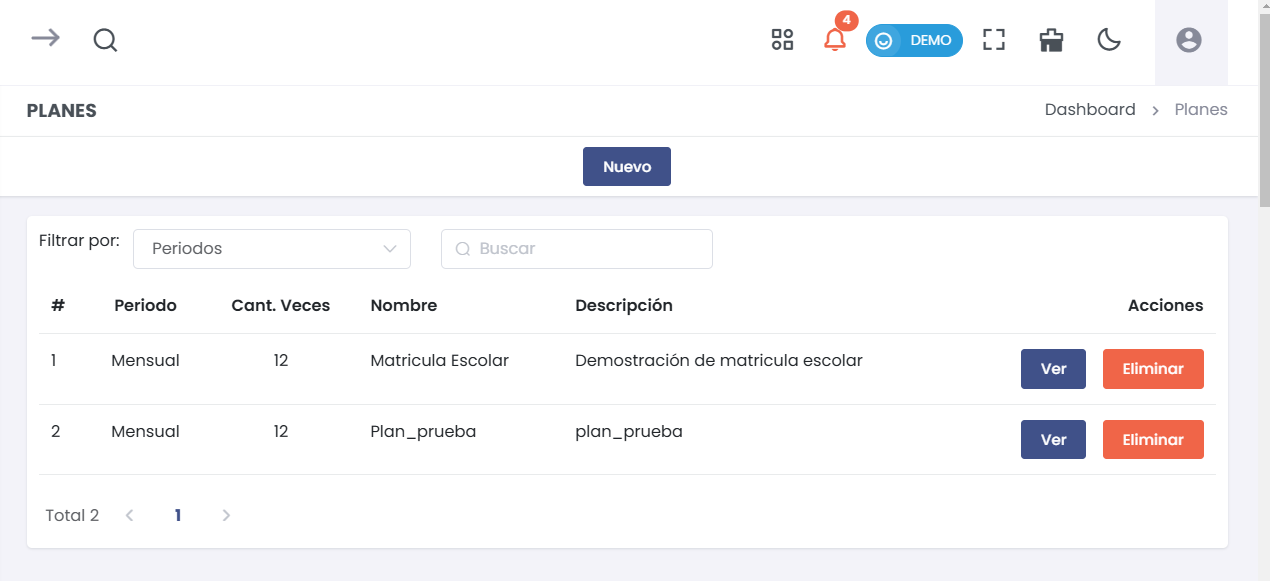Click the gift box icon
This screenshot has height=581, width=1270.
pos(1051,40)
